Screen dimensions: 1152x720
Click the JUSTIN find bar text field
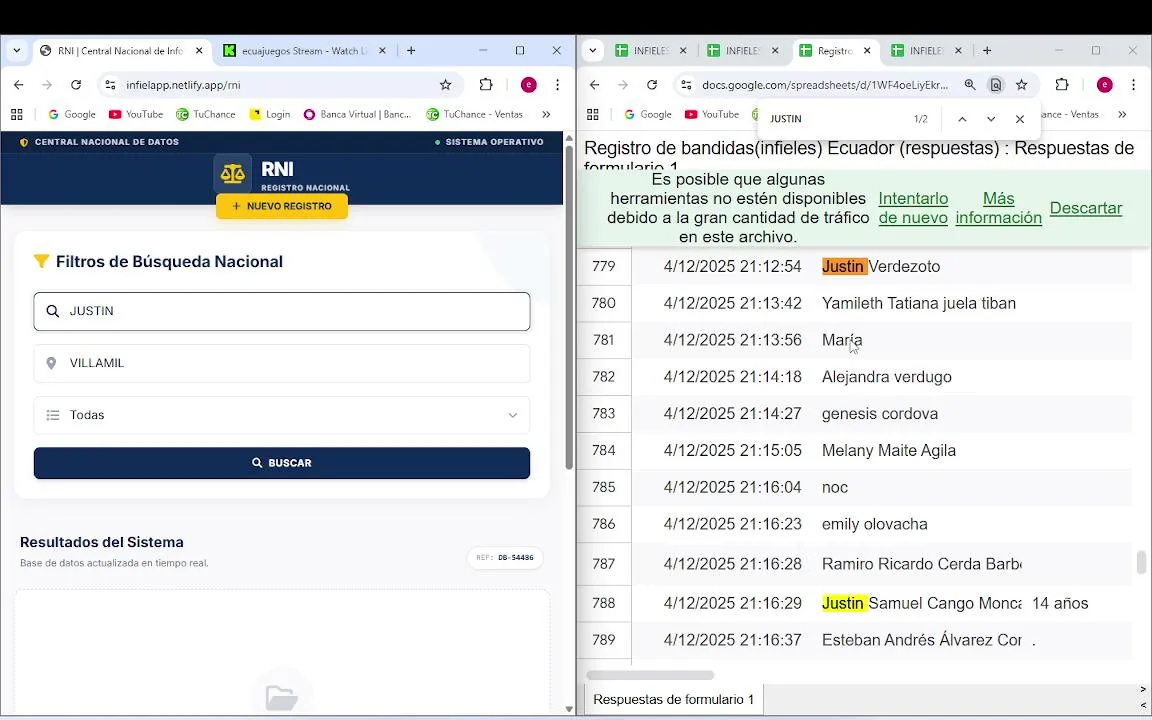click(x=834, y=119)
